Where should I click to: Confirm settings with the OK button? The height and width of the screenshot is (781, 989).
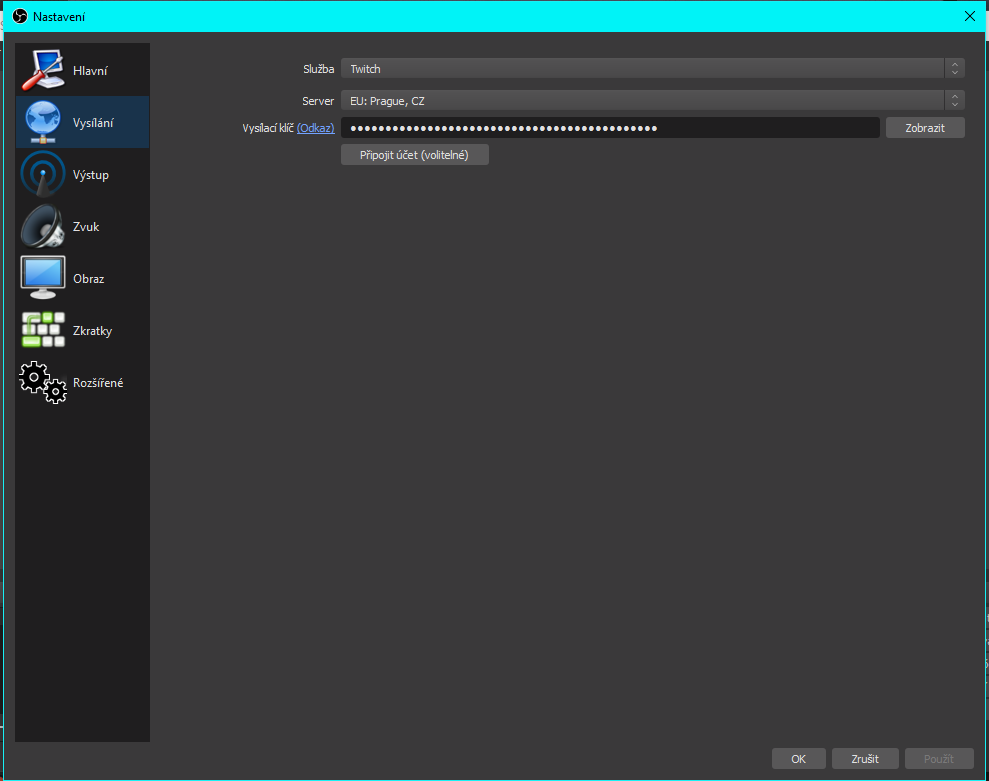point(798,759)
